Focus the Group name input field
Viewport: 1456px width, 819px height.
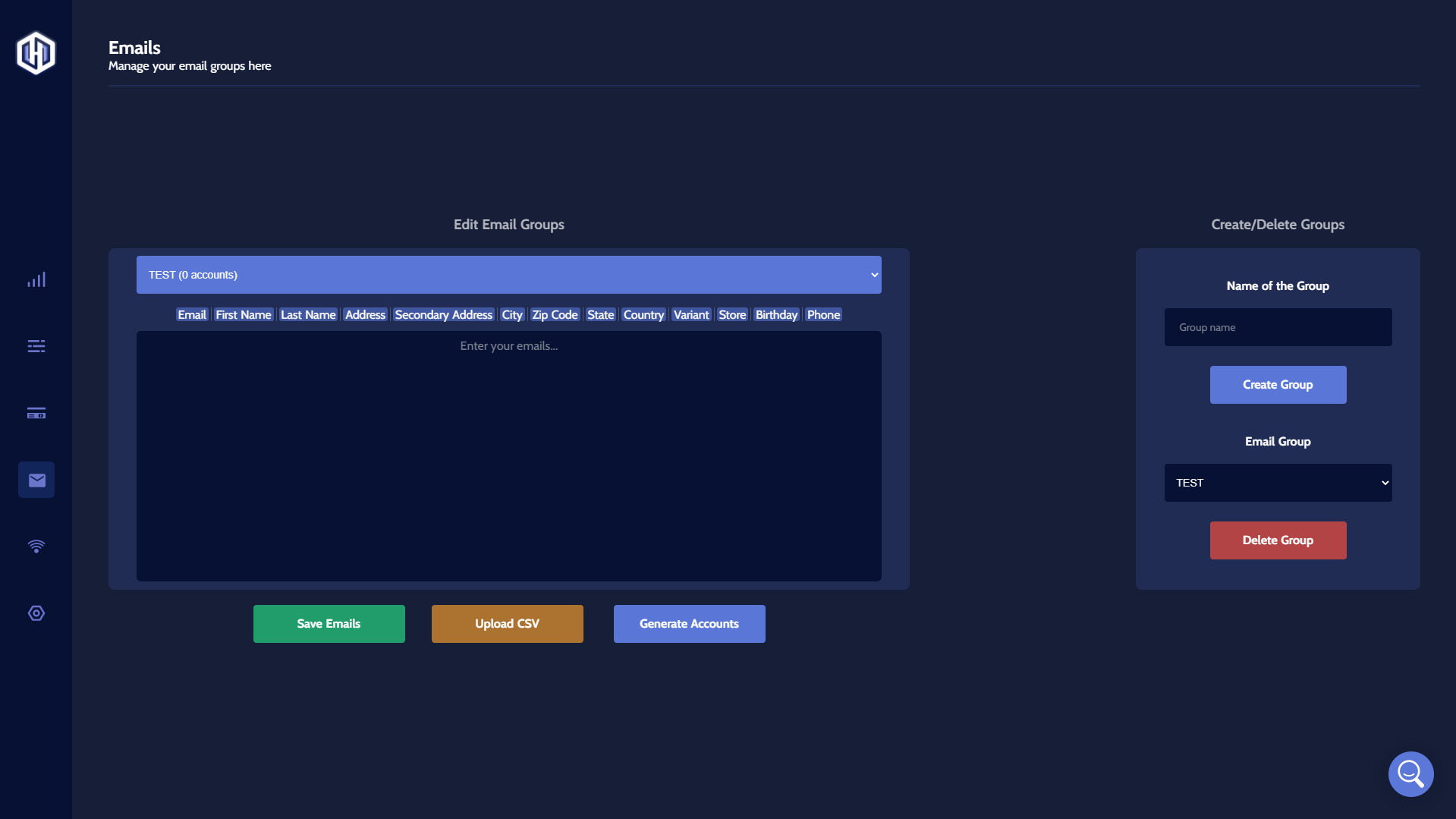[x=1278, y=327]
